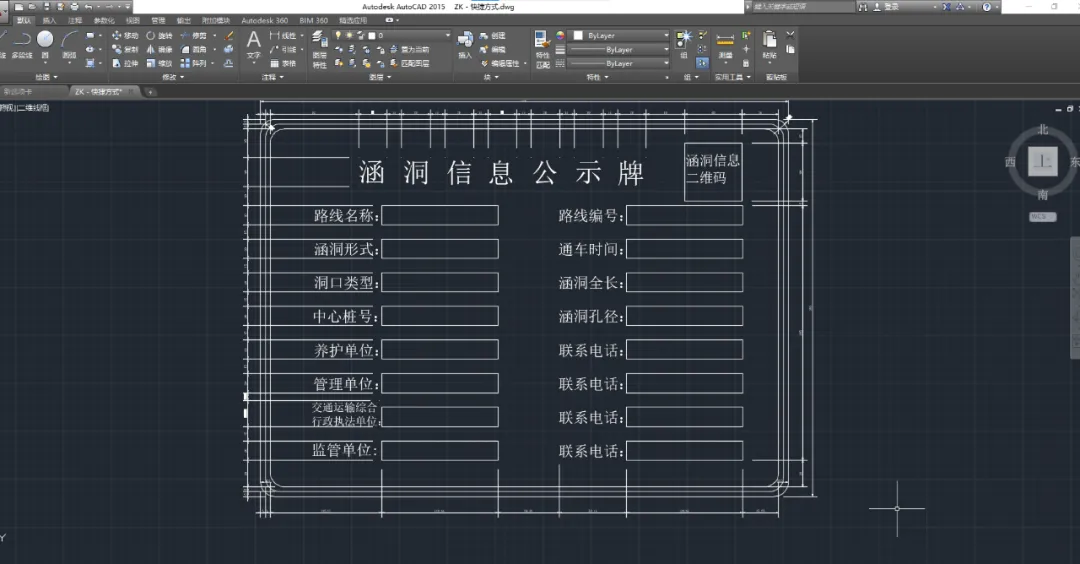This screenshot has height=564, width=1080.
Task: Select the ZK - 快捷方式 drawing tab
Action: [x=99, y=92]
